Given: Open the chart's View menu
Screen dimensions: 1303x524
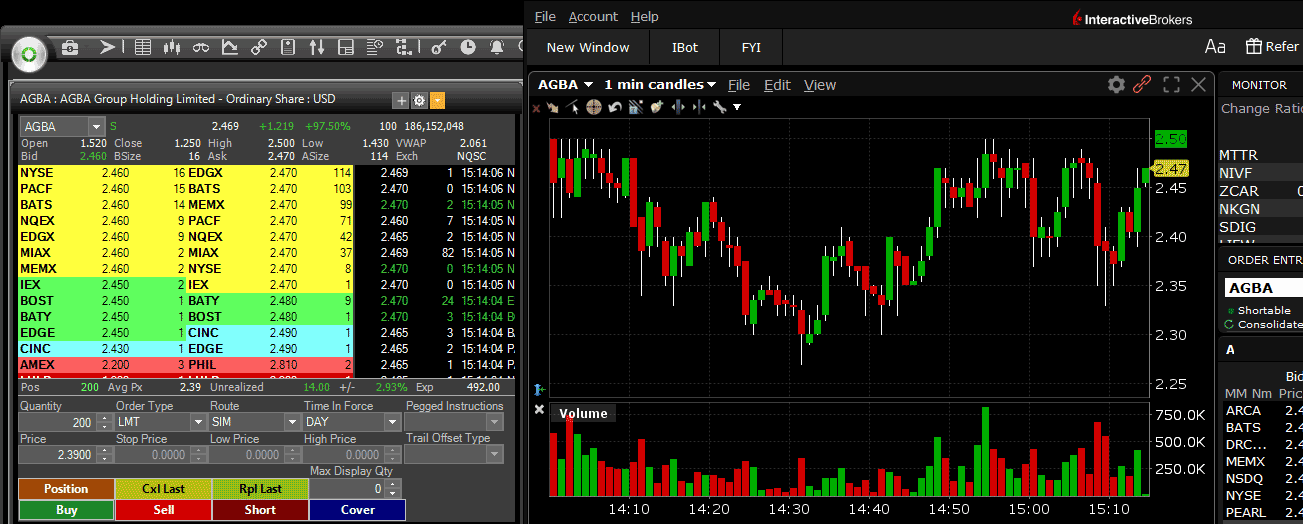Looking at the screenshot, I should pyautogui.click(x=820, y=85).
